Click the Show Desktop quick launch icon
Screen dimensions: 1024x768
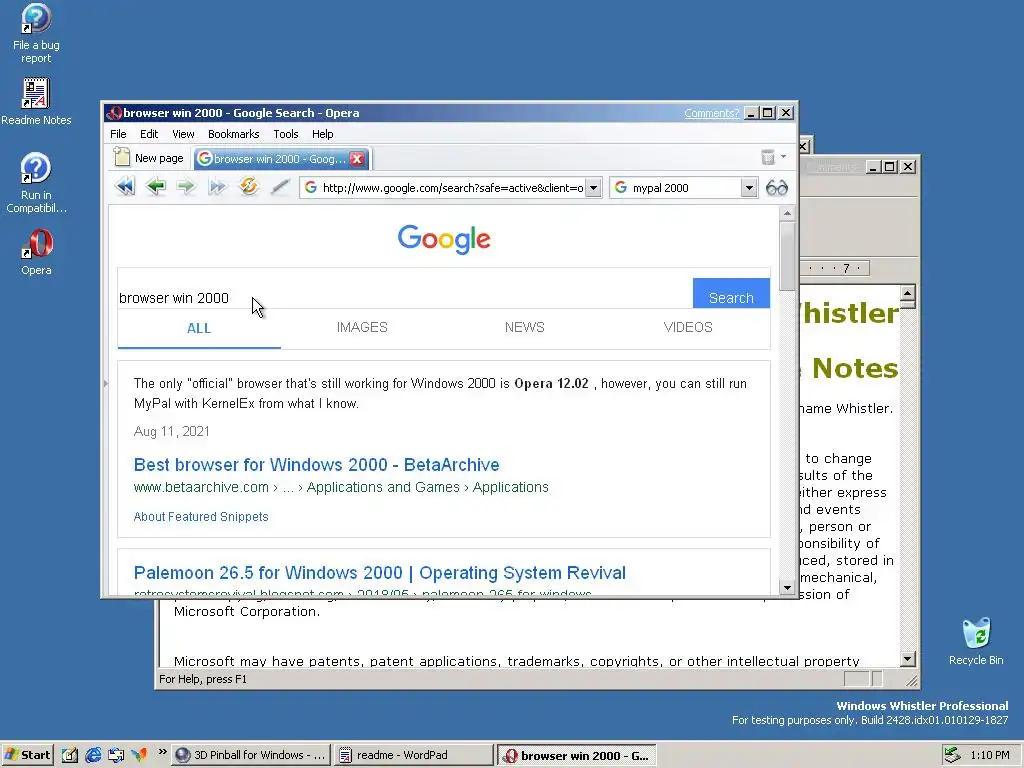(x=70, y=755)
